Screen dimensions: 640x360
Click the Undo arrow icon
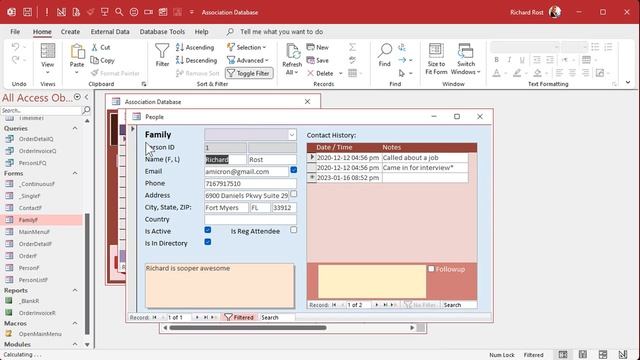click(15, 47)
